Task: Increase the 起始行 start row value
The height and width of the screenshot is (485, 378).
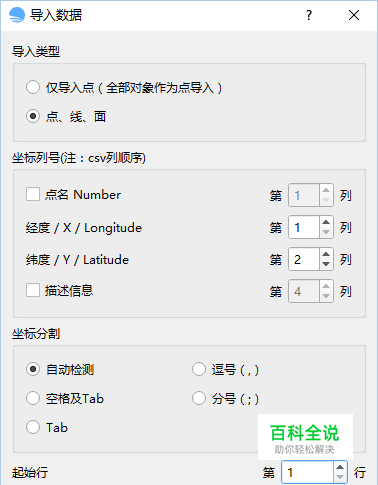Action: (340, 467)
